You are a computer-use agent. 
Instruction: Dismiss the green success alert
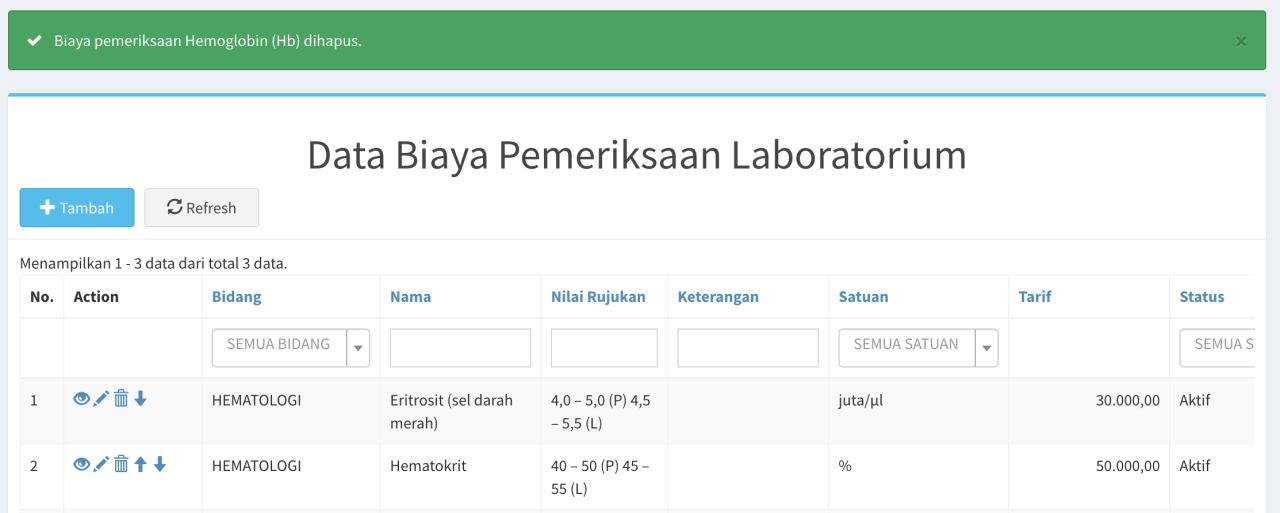[x=1241, y=41]
